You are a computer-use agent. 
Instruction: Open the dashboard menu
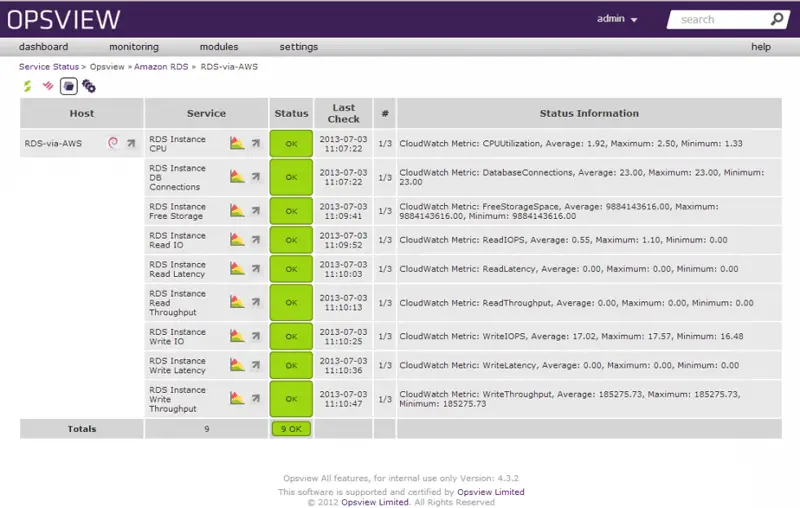[43, 46]
